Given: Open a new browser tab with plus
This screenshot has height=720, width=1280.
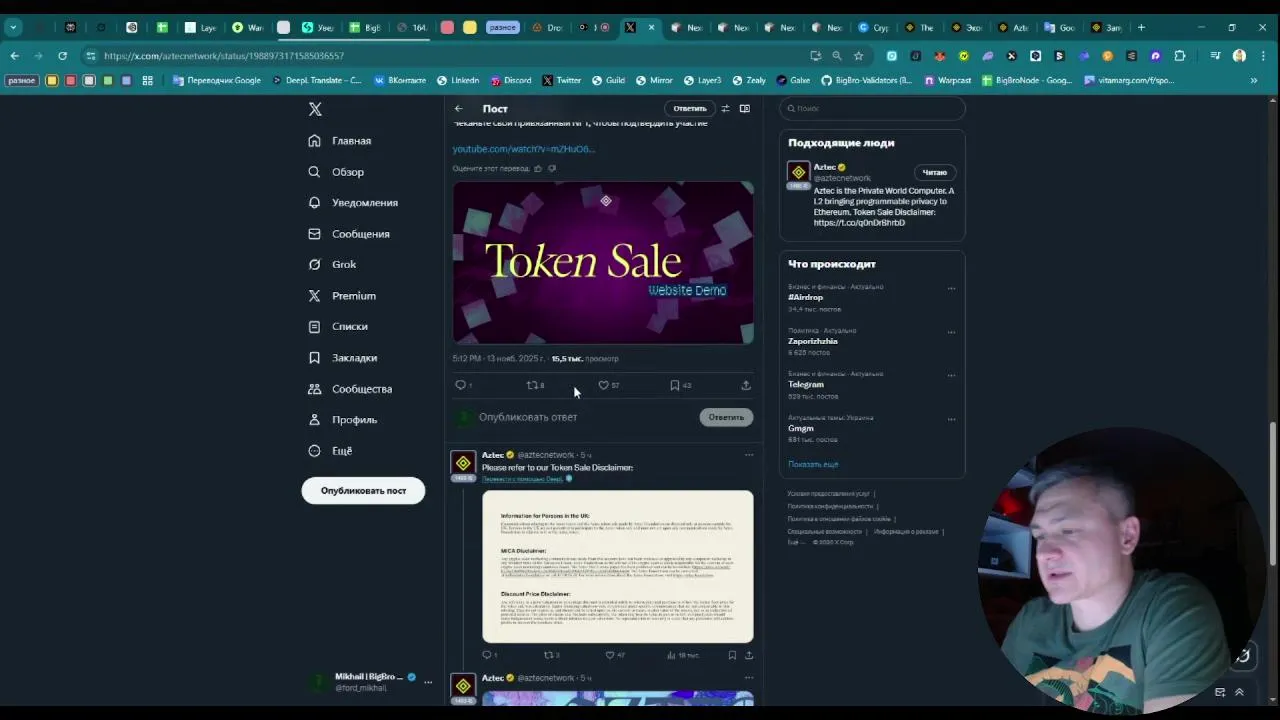Looking at the screenshot, I should (x=1142, y=27).
